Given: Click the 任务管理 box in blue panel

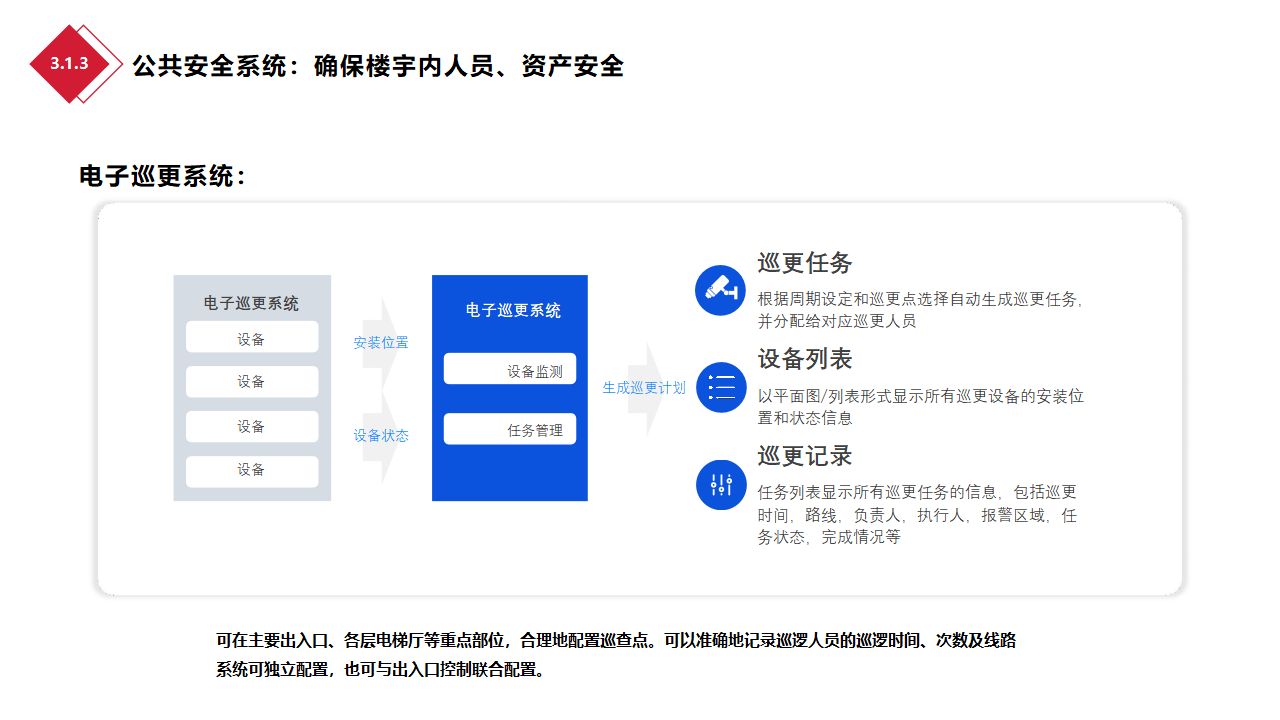Looking at the screenshot, I should pos(510,429).
